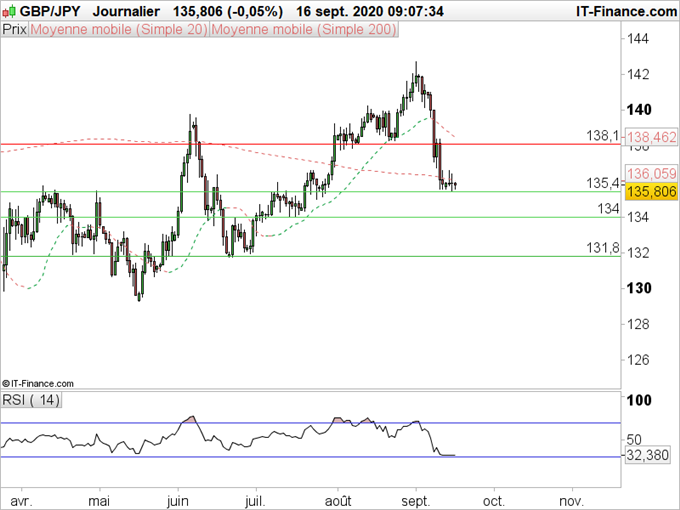This screenshot has height=510, width=680.
Task: Click the 128 price axis label
Action: (x=638, y=324)
